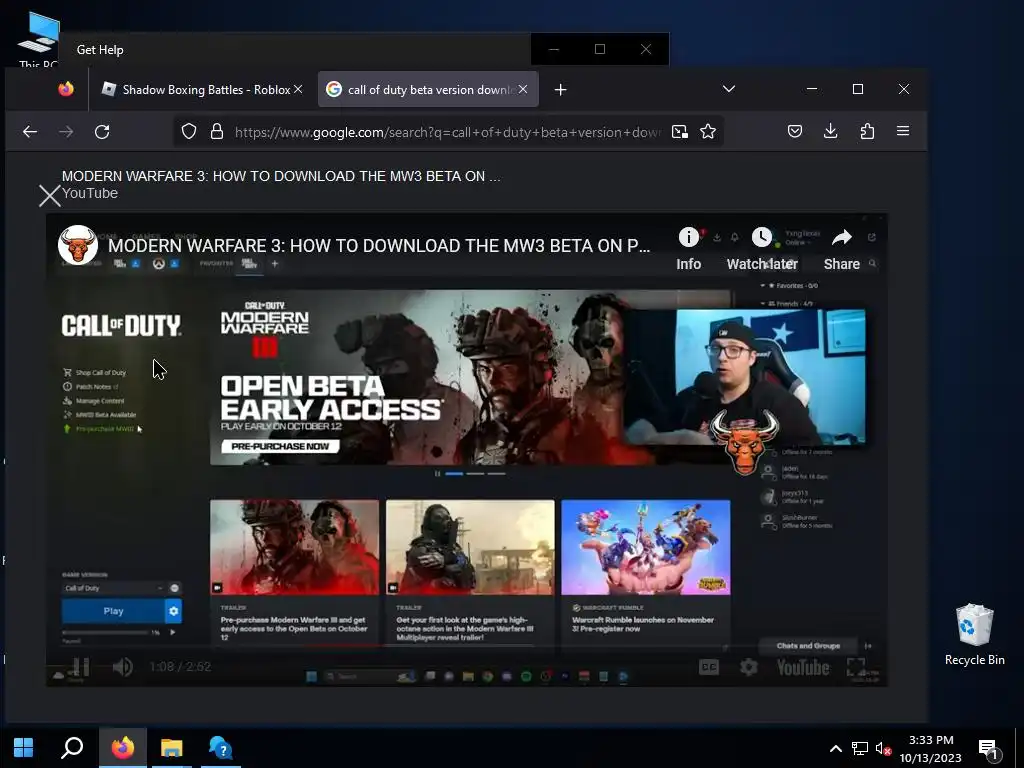Click the Share arrow on video
The height and width of the screenshot is (768, 1024).
click(842, 249)
